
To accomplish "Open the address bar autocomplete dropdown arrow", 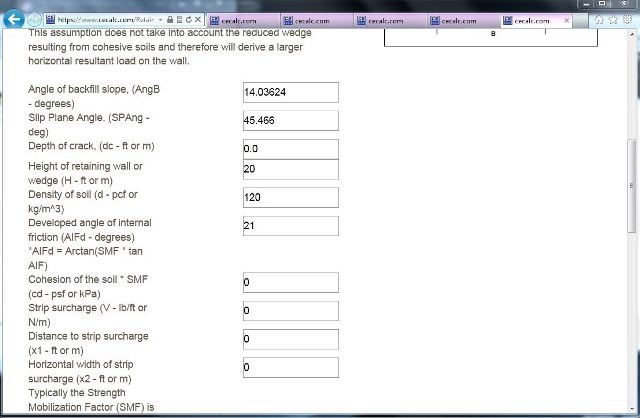I will 161,20.
